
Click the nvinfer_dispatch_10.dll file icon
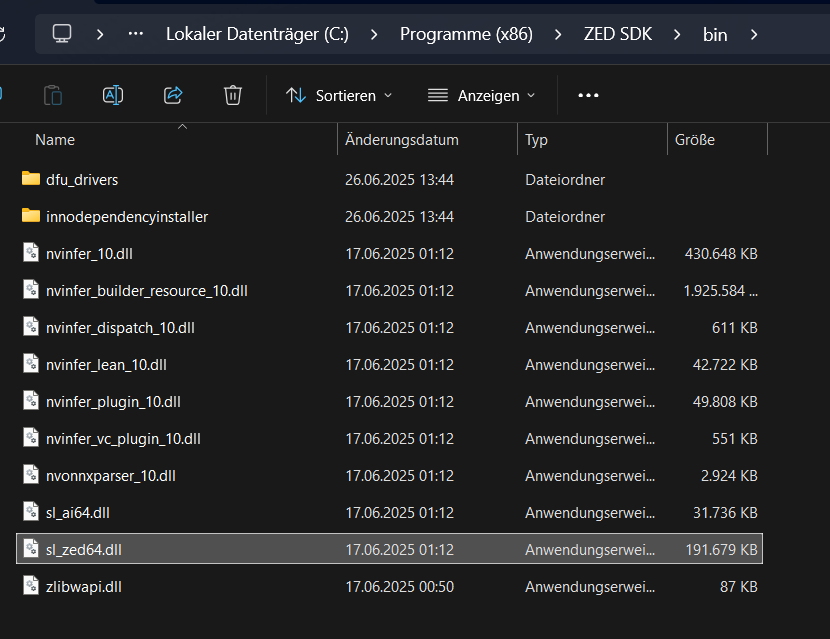click(x=31, y=327)
